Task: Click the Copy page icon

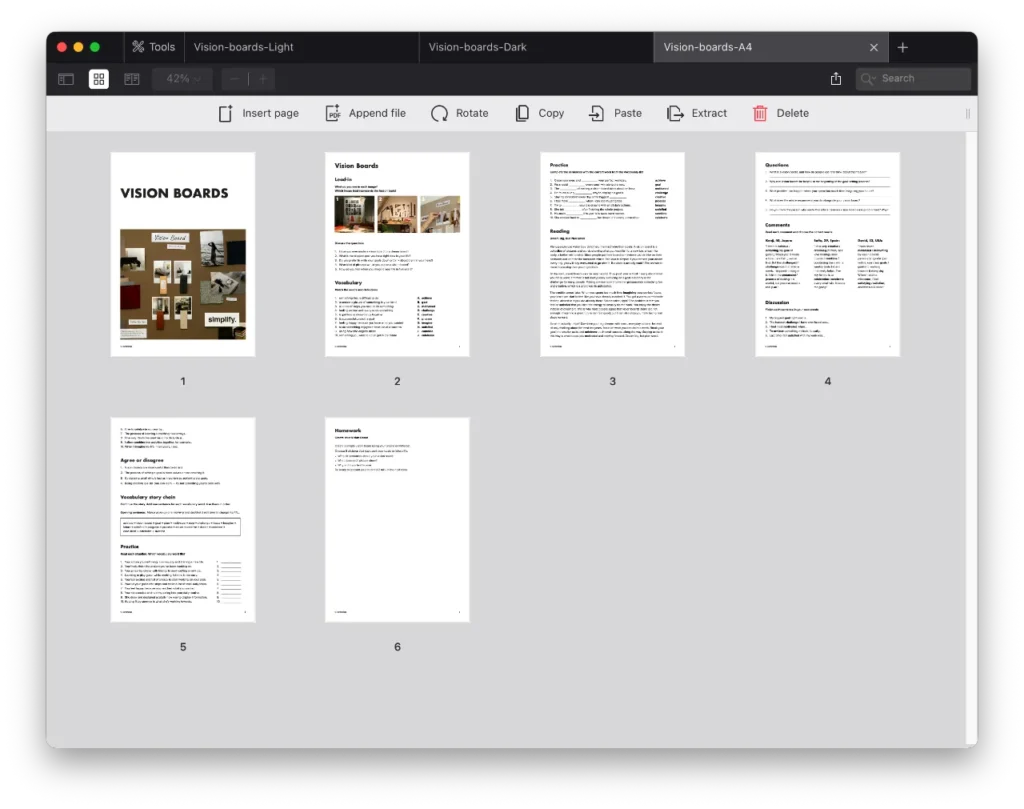Action: [520, 113]
